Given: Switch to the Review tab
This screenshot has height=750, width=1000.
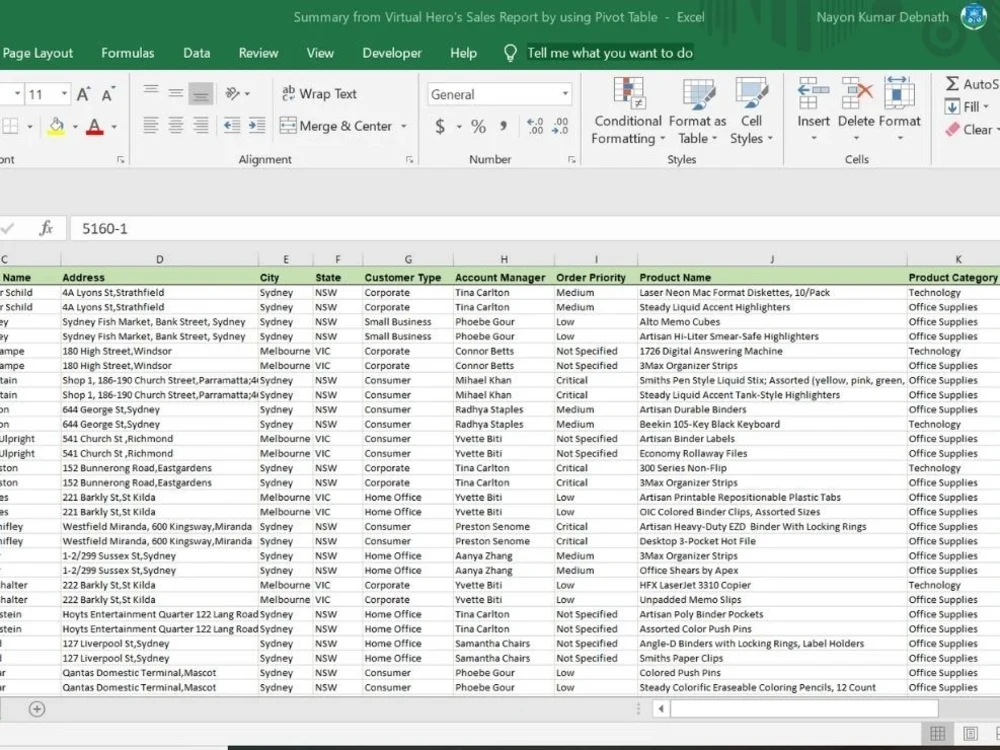Looking at the screenshot, I should point(258,53).
